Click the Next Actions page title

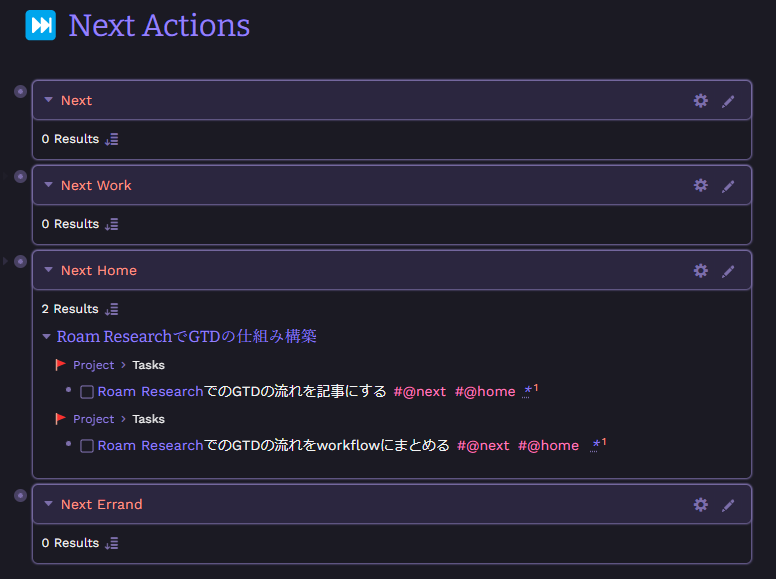[159, 25]
